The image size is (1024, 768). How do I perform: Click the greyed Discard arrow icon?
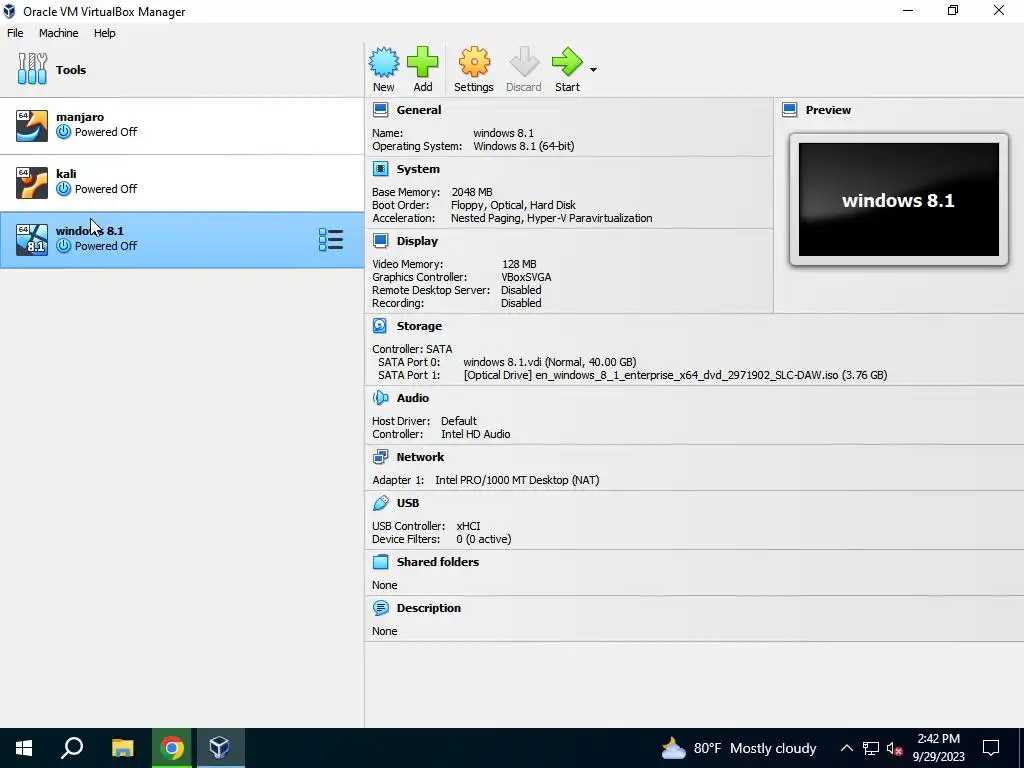coord(524,62)
